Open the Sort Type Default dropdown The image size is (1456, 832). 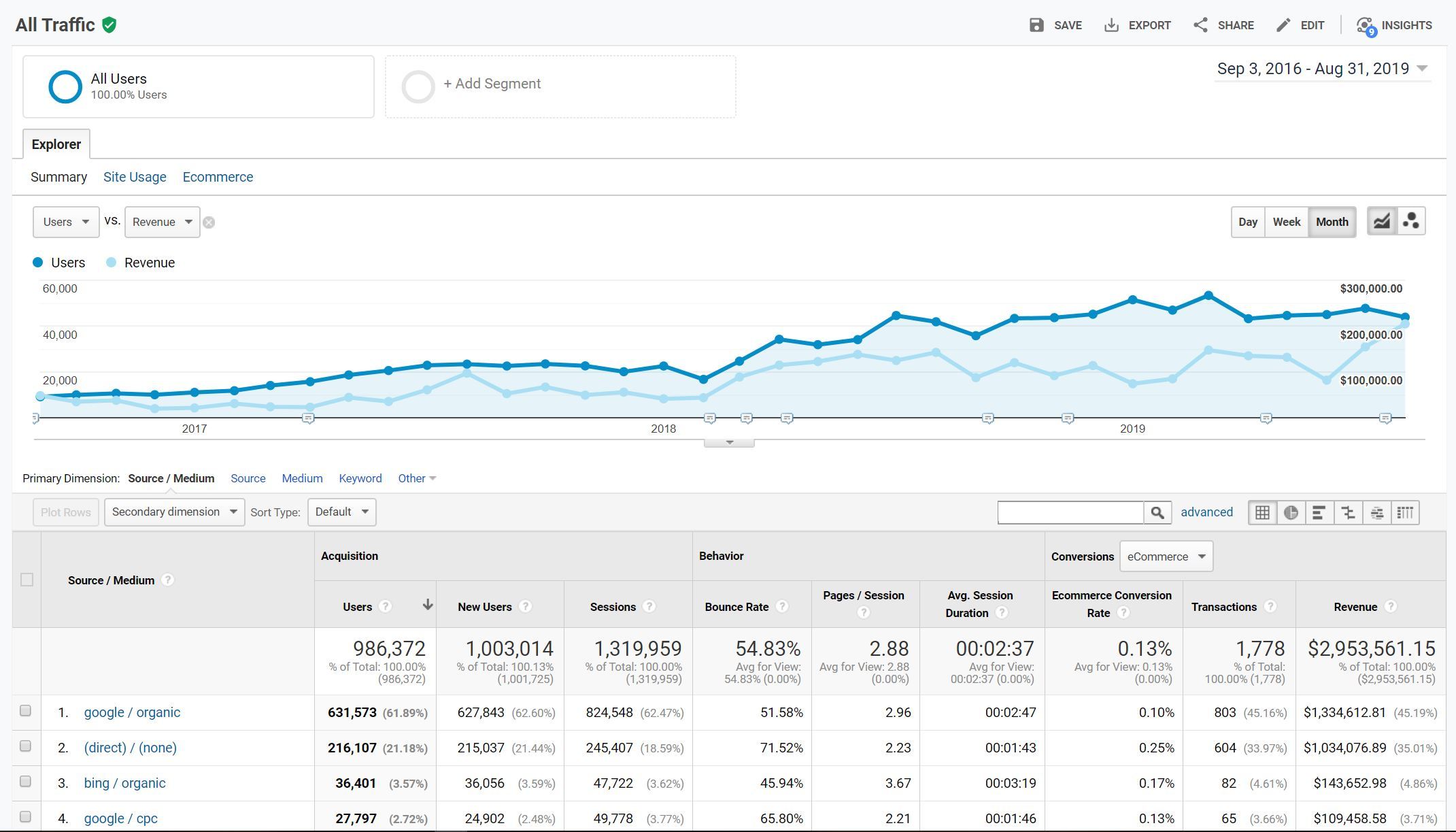(x=341, y=512)
